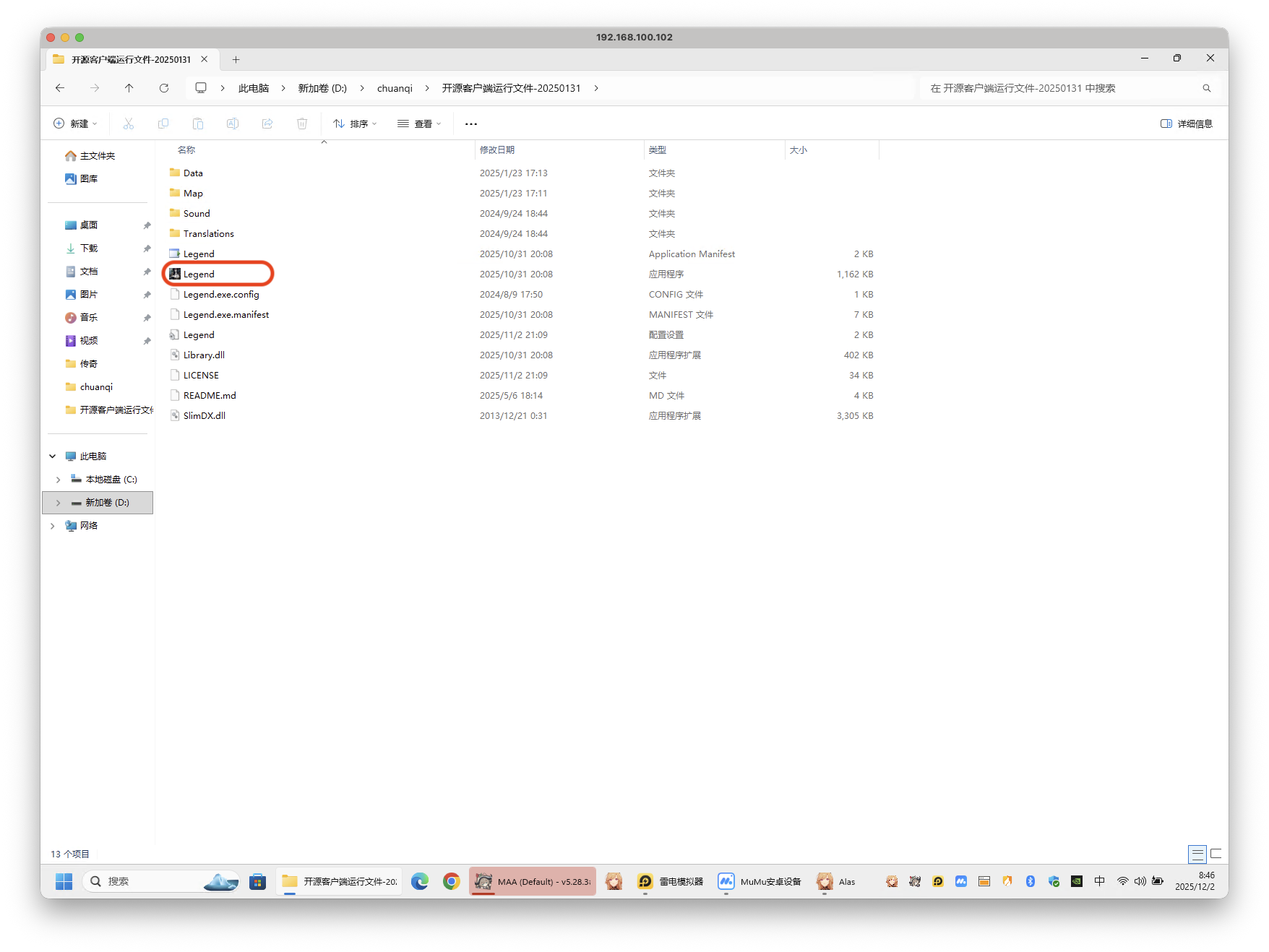
Task: Click the Delete trash icon in the toolbar
Action: click(x=302, y=124)
